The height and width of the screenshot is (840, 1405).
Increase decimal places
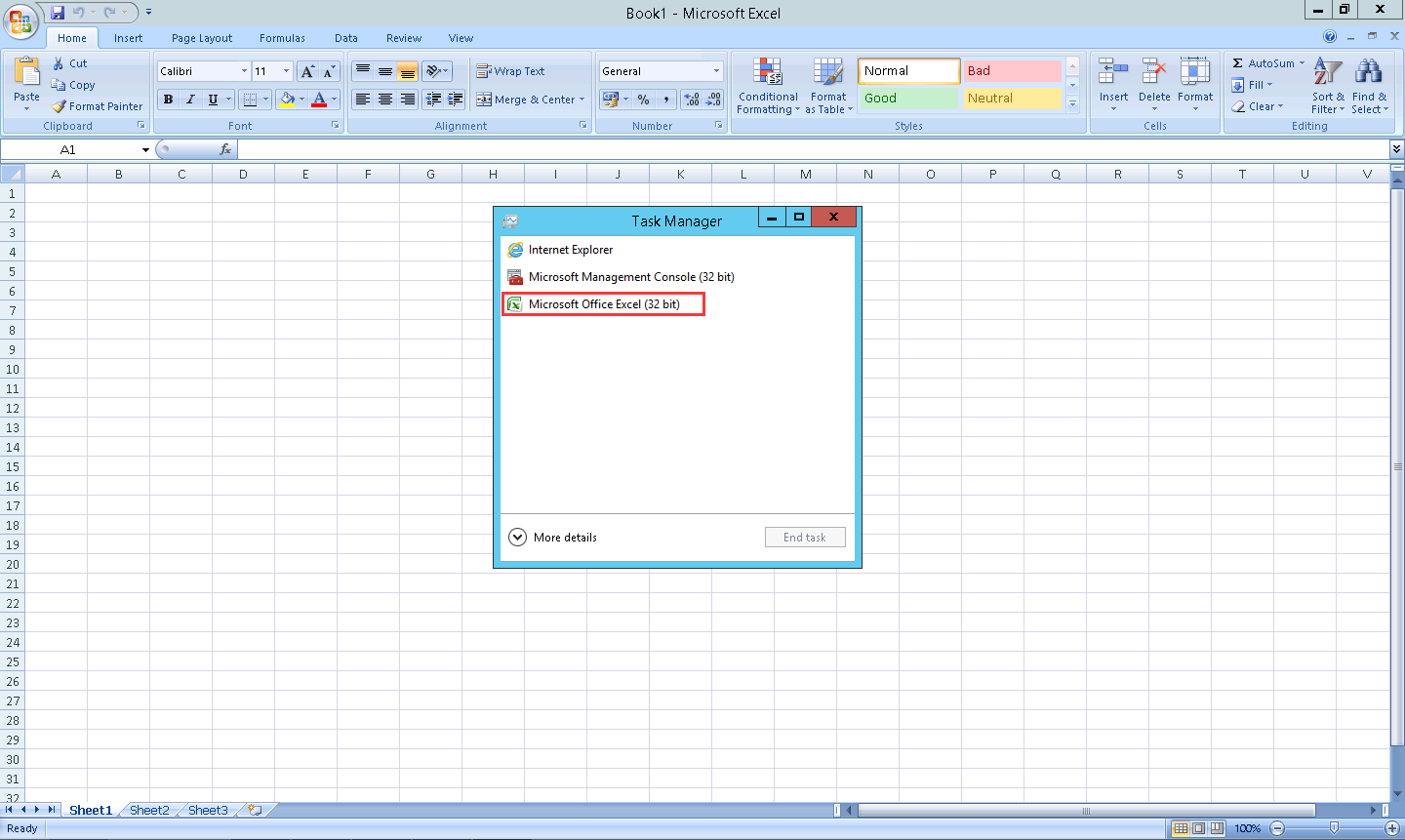point(692,100)
